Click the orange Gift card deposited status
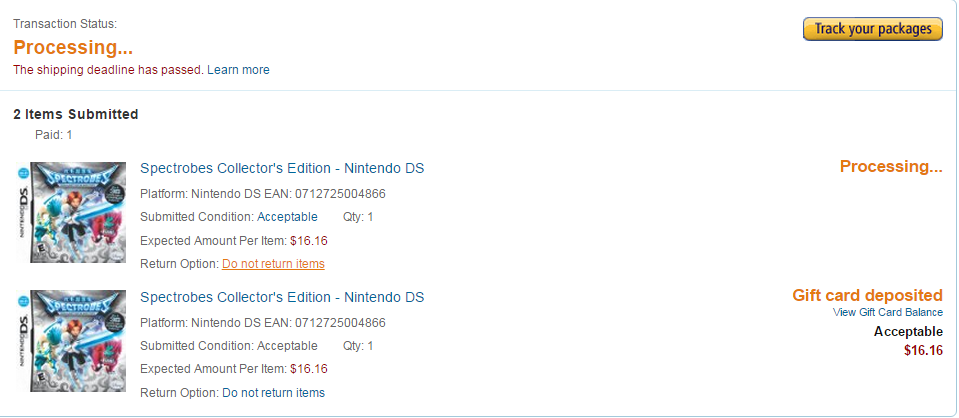This screenshot has height=418, width=959. tap(867, 296)
